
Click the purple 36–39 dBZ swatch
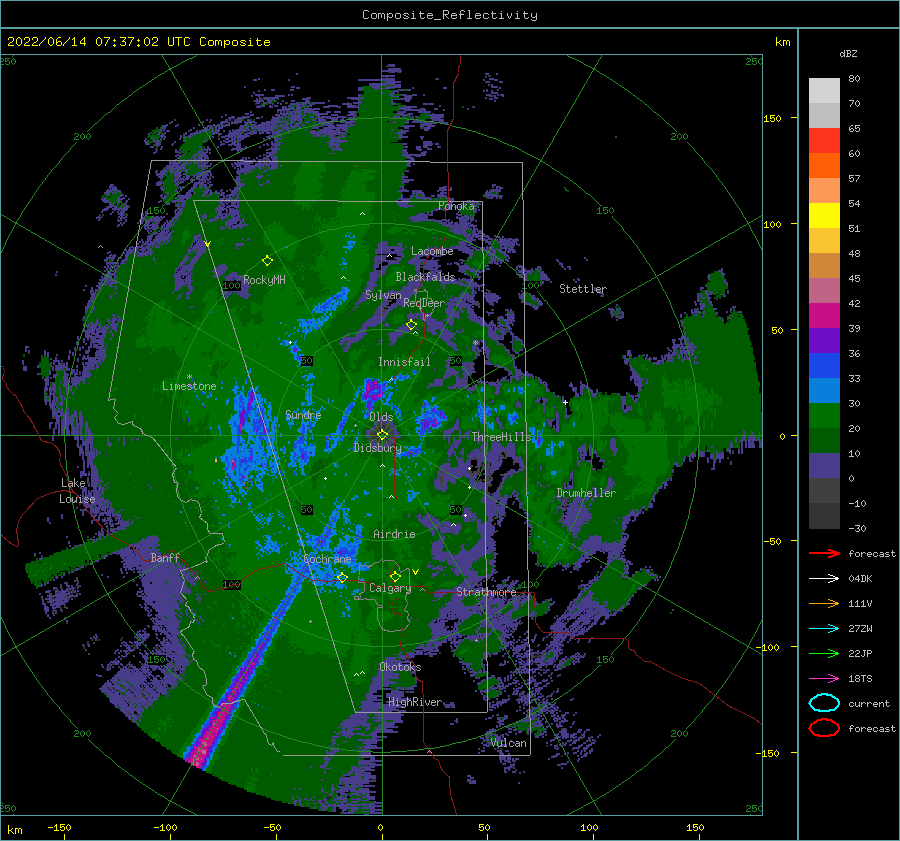(x=824, y=340)
